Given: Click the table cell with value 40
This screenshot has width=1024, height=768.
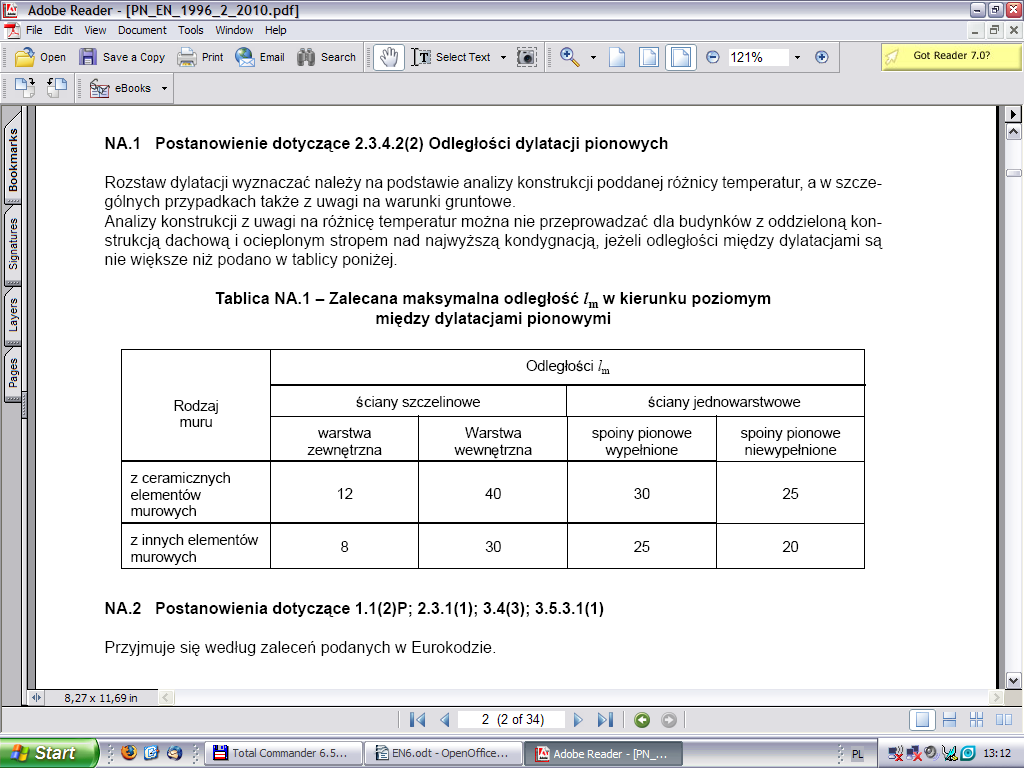Looking at the screenshot, I should coord(493,494).
